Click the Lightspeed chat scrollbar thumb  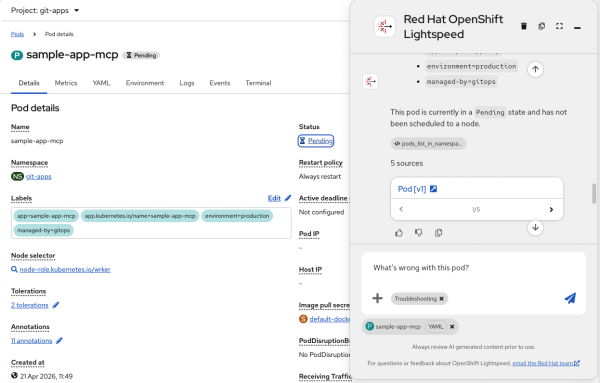594,194
